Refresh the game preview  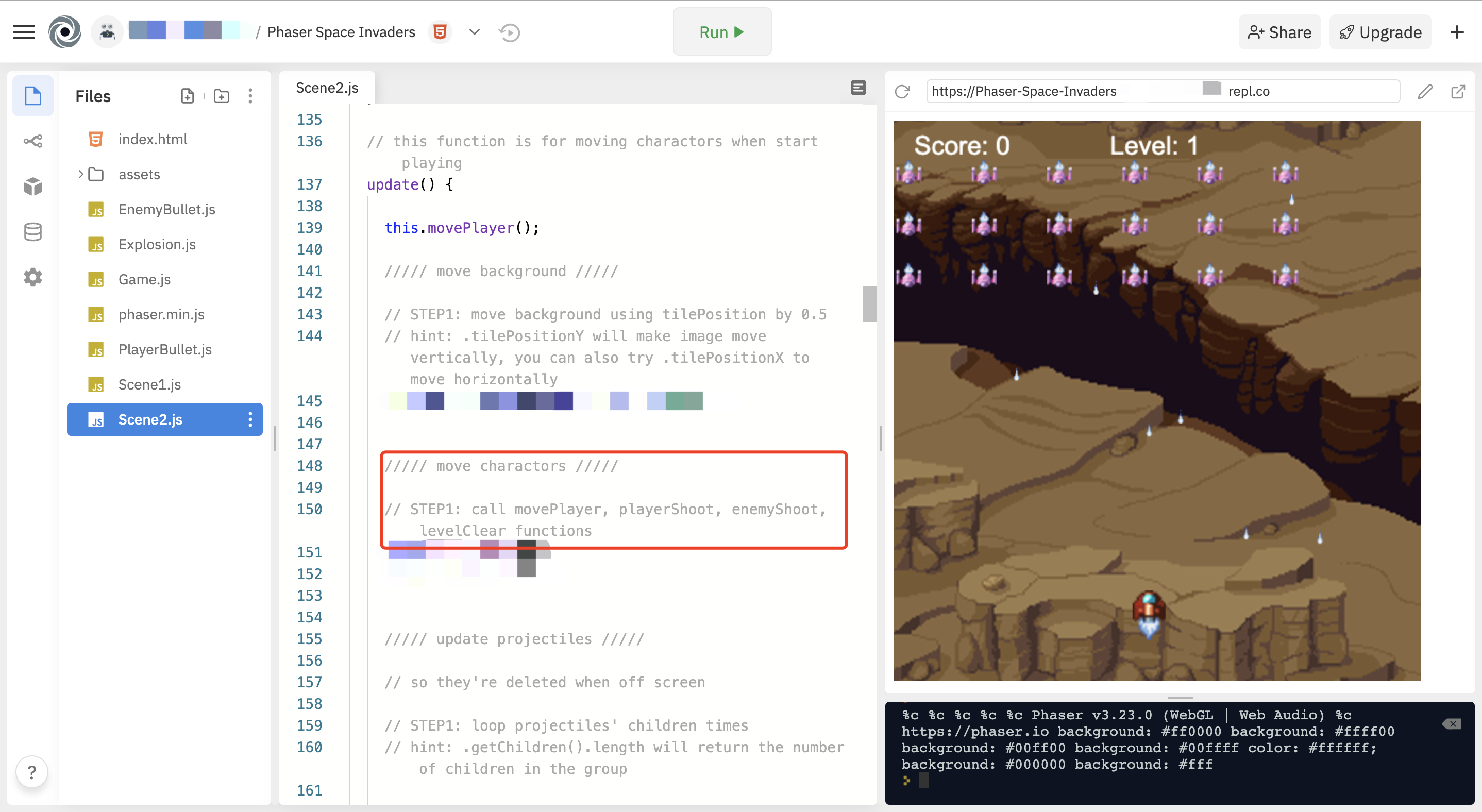(x=902, y=91)
